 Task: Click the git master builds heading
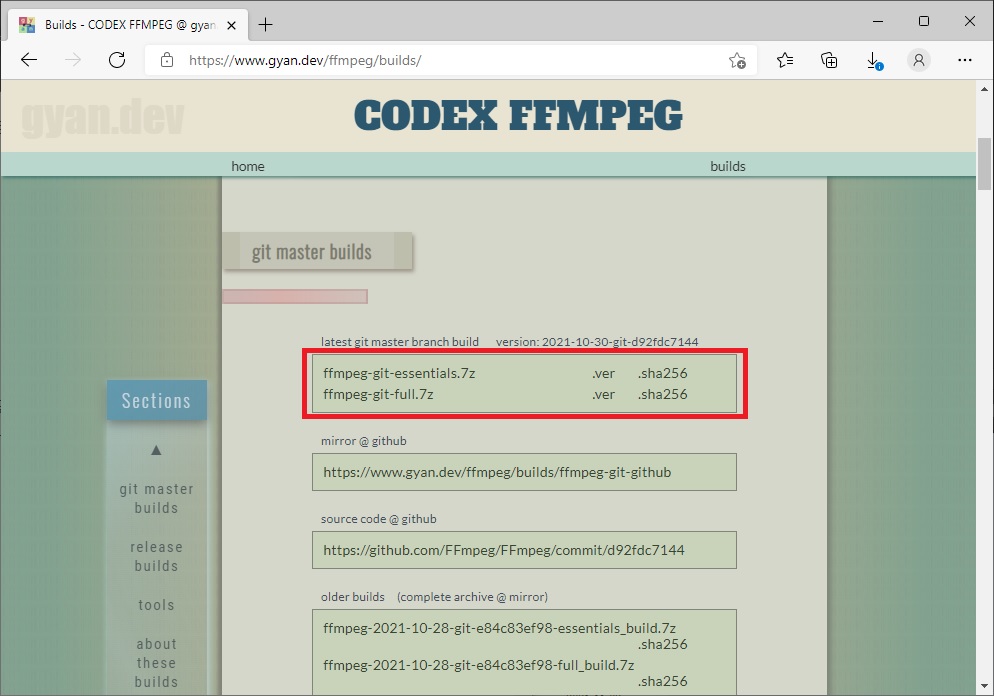311,252
